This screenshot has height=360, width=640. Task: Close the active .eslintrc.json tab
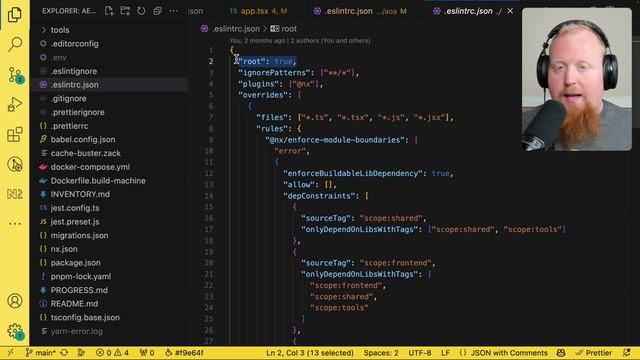(510, 11)
